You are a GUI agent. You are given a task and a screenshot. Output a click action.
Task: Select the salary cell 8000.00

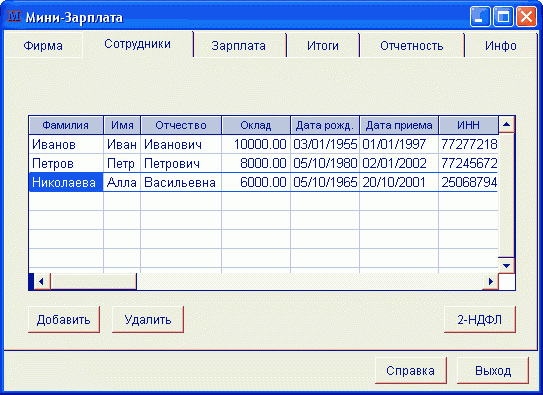(256, 163)
